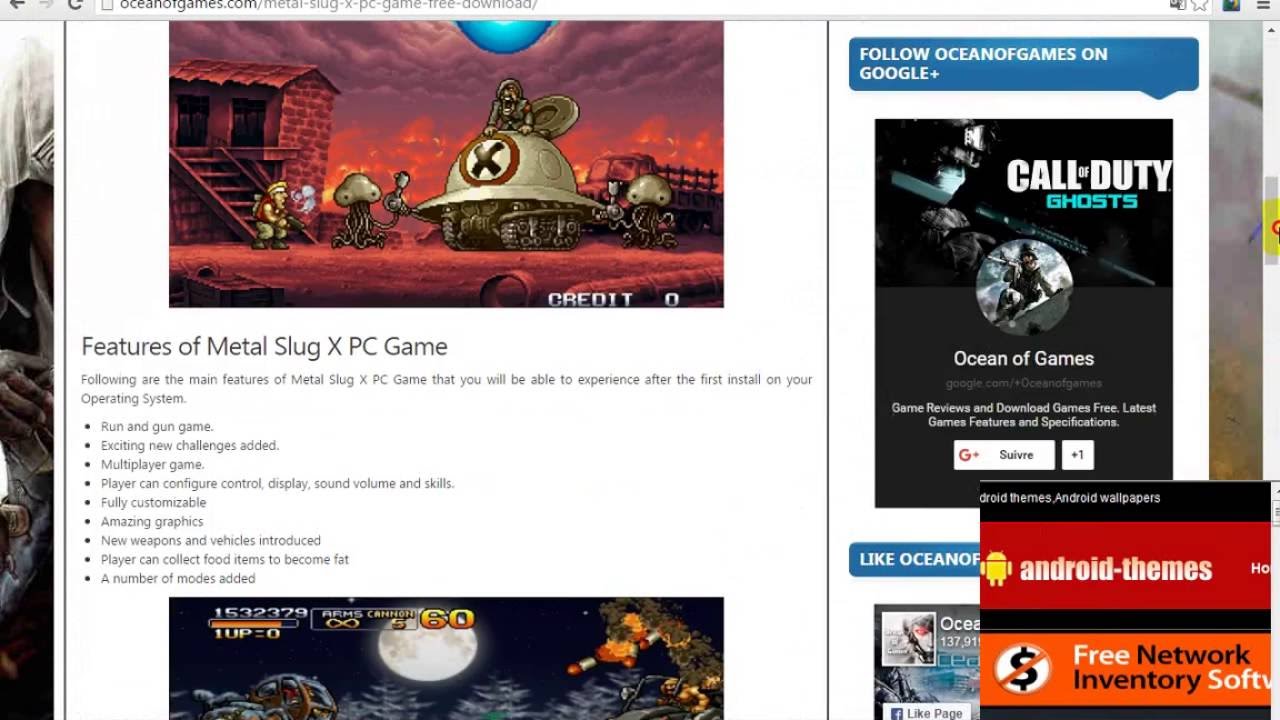
Task: Click the 'Game Reviews and Download Games Free' description
Action: point(1023,415)
